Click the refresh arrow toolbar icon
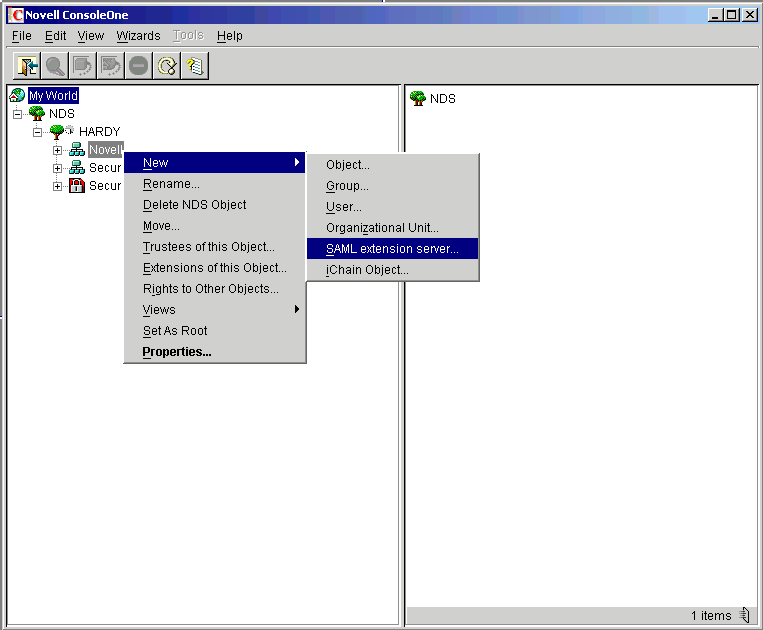The height and width of the screenshot is (630, 763). point(166,66)
